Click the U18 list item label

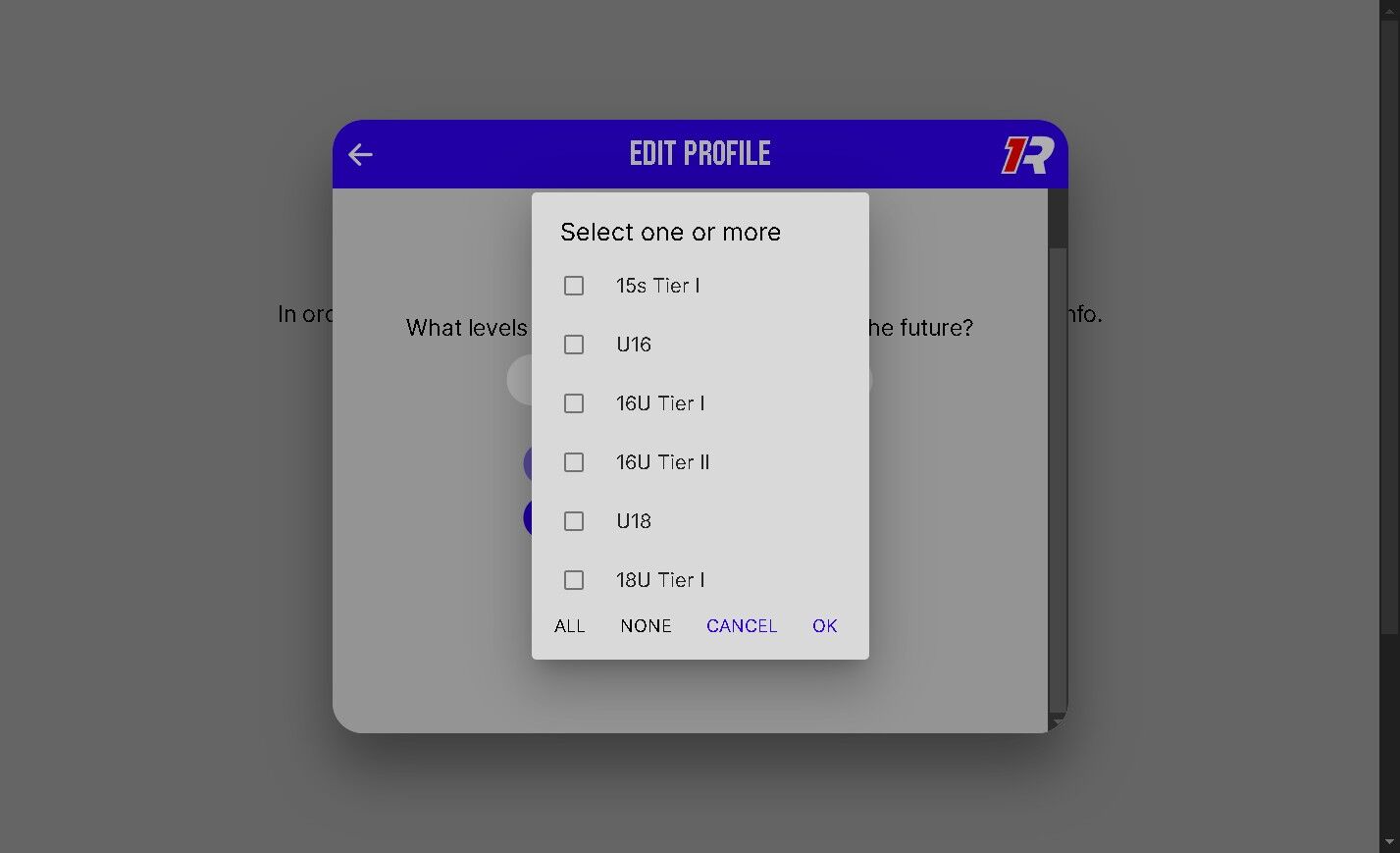pyautogui.click(x=634, y=521)
